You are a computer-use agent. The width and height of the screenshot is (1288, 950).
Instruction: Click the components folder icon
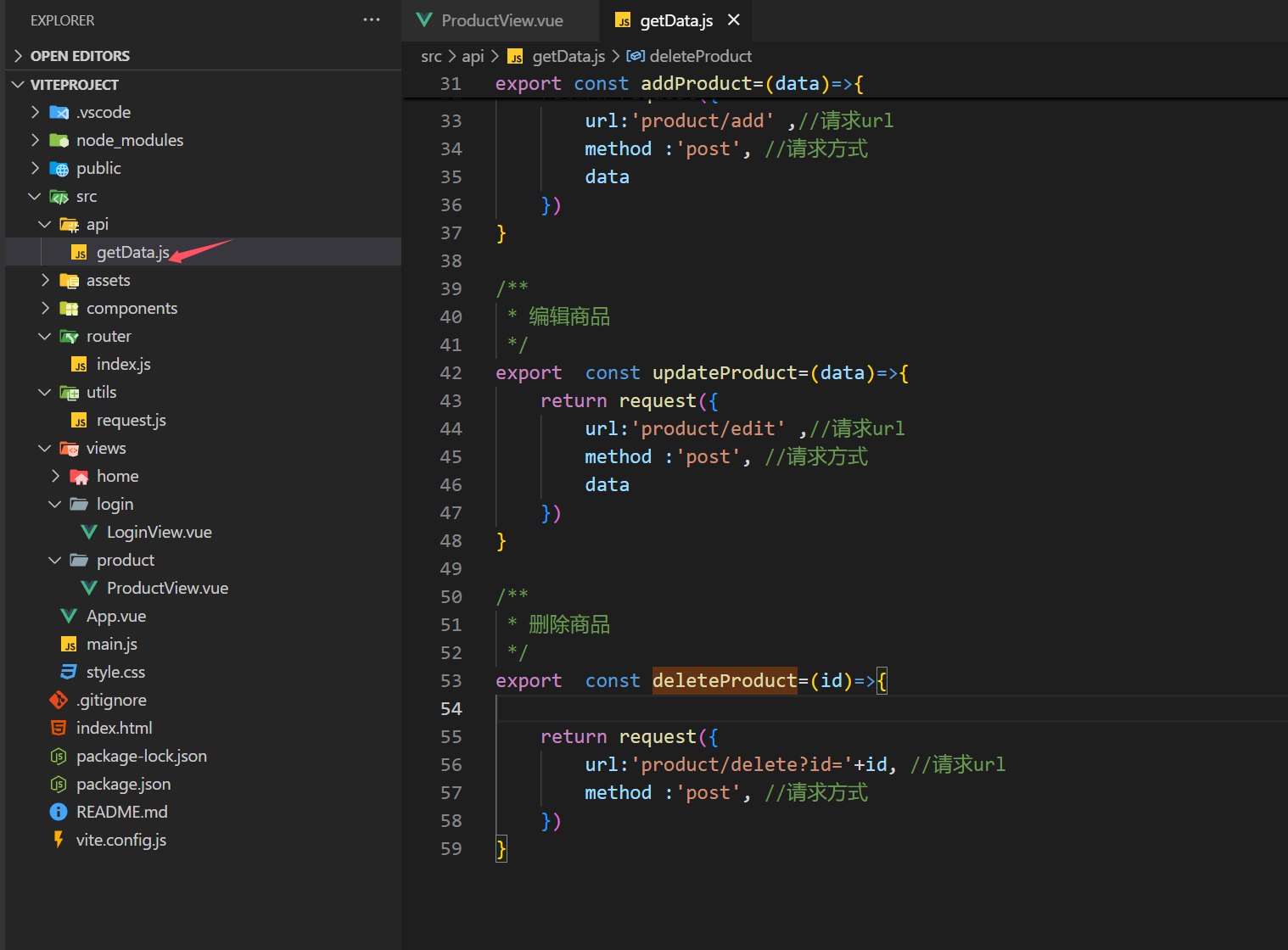point(69,309)
